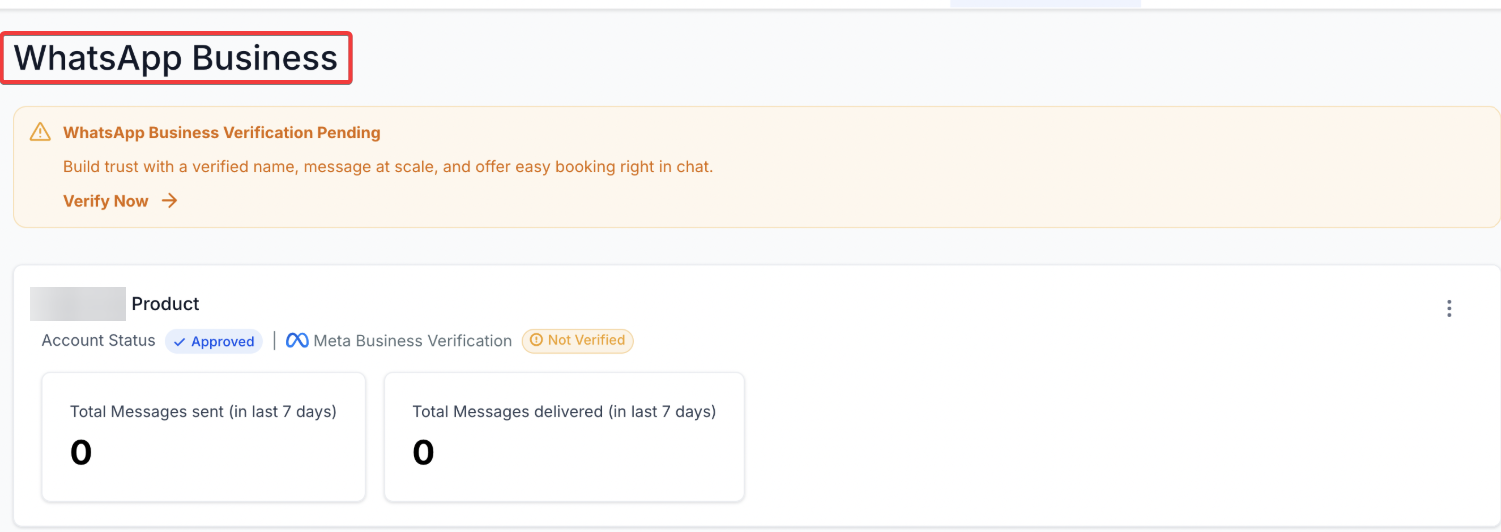Click the Account Status label
1501x532 pixels.
pos(98,341)
